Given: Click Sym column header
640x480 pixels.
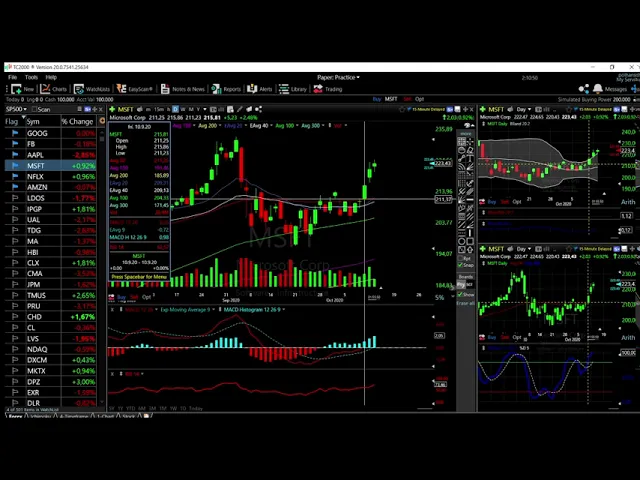Looking at the screenshot, I should (33, 121).
